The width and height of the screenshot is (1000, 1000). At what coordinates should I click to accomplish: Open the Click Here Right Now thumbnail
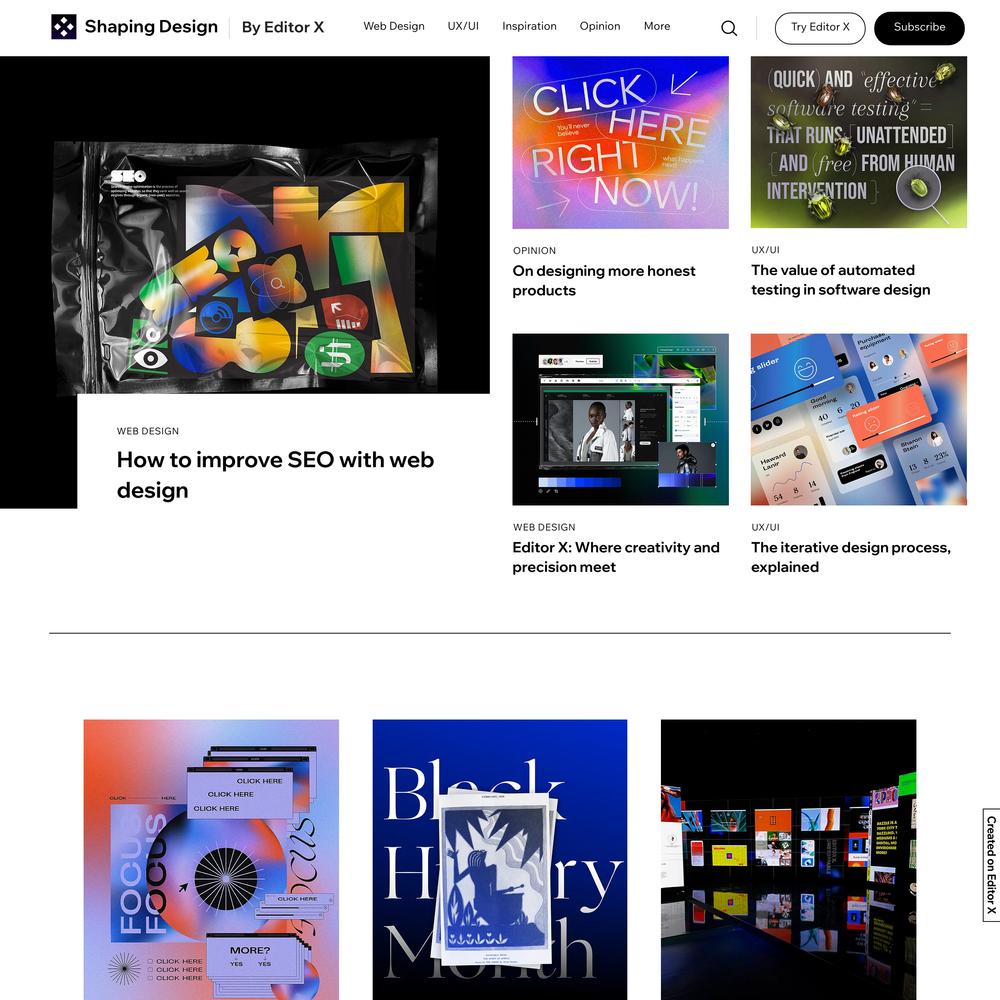tap(620, 142)
